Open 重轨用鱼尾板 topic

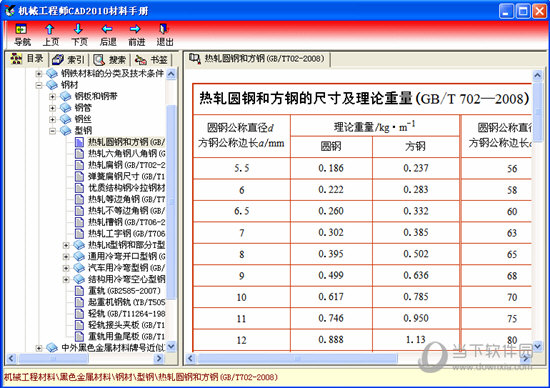[126, 336]
